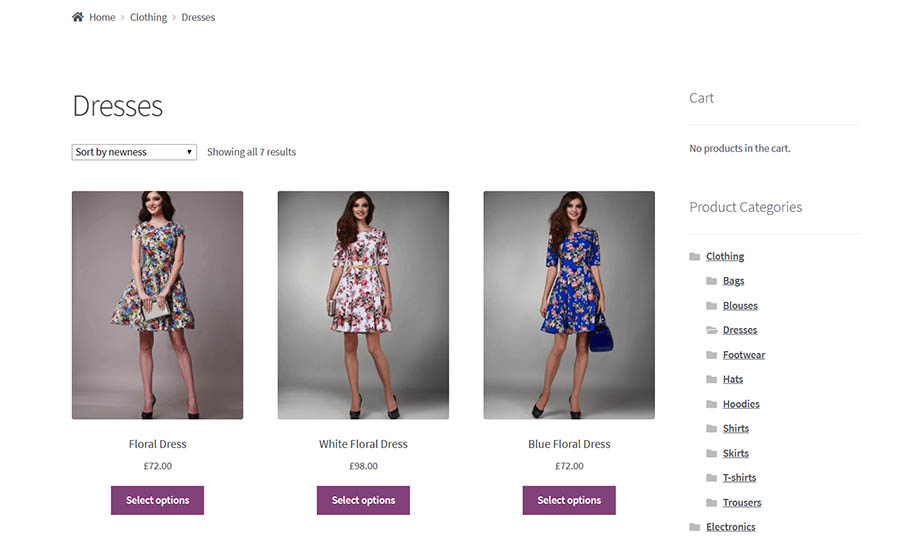The image size is (900, 544).
Task: Open the Home breadcrumb link
Action: (102, 17)
